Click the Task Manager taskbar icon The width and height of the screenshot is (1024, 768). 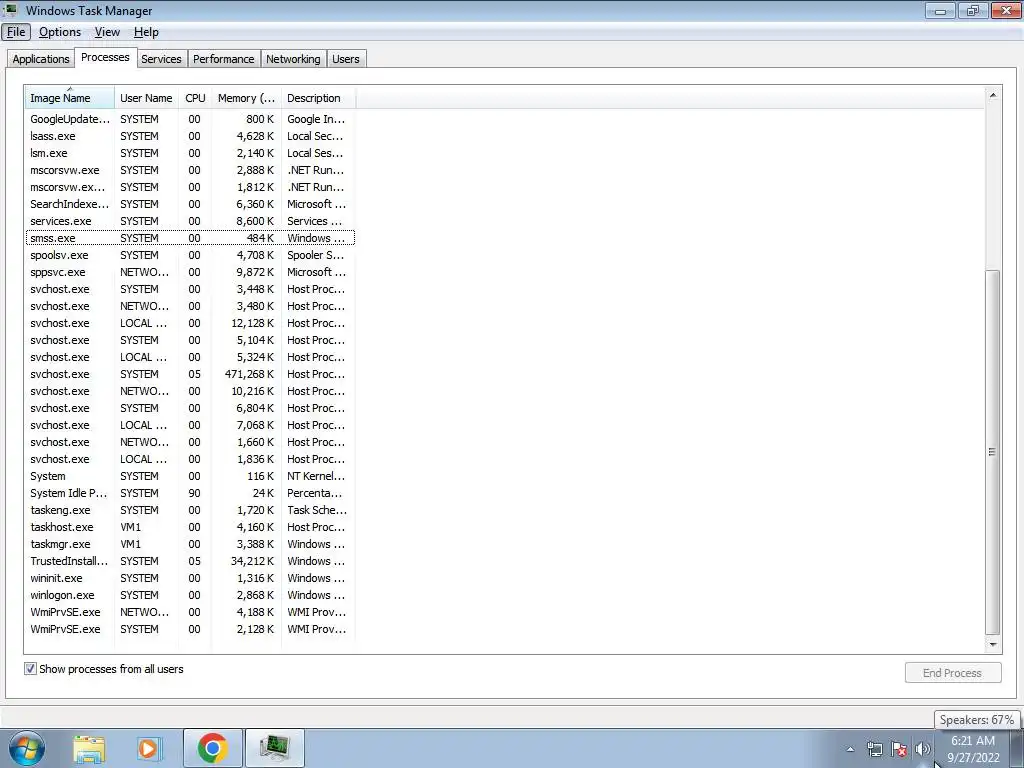[274, 748]
